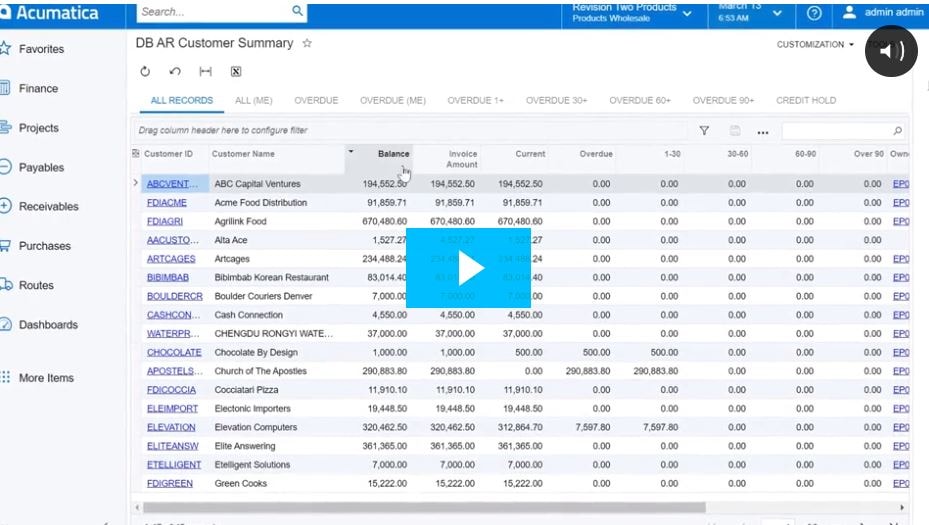Open the BIBIMBAB customer link
Viewport: 929px width, 525px height.
coord(168,277)
